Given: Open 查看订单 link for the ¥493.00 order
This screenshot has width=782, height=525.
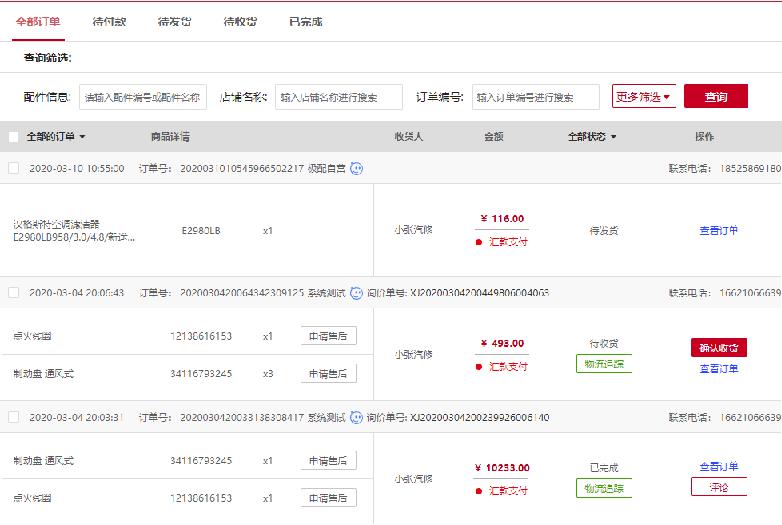Looking at the screenshot, I should 719,368.
